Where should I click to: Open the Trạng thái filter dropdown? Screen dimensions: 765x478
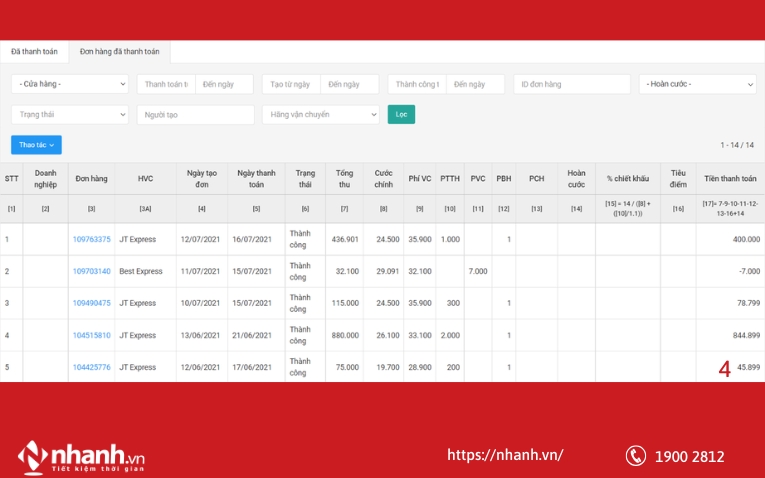point(70,115)
